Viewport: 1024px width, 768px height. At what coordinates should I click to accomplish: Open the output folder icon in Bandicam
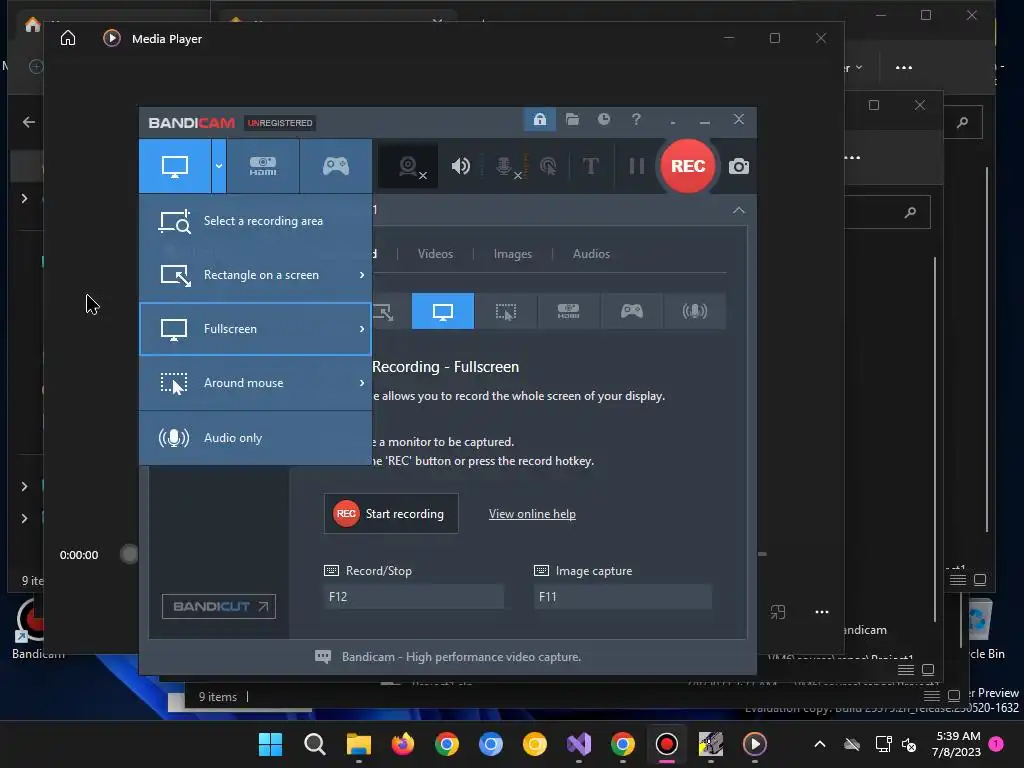click(572, 119)
